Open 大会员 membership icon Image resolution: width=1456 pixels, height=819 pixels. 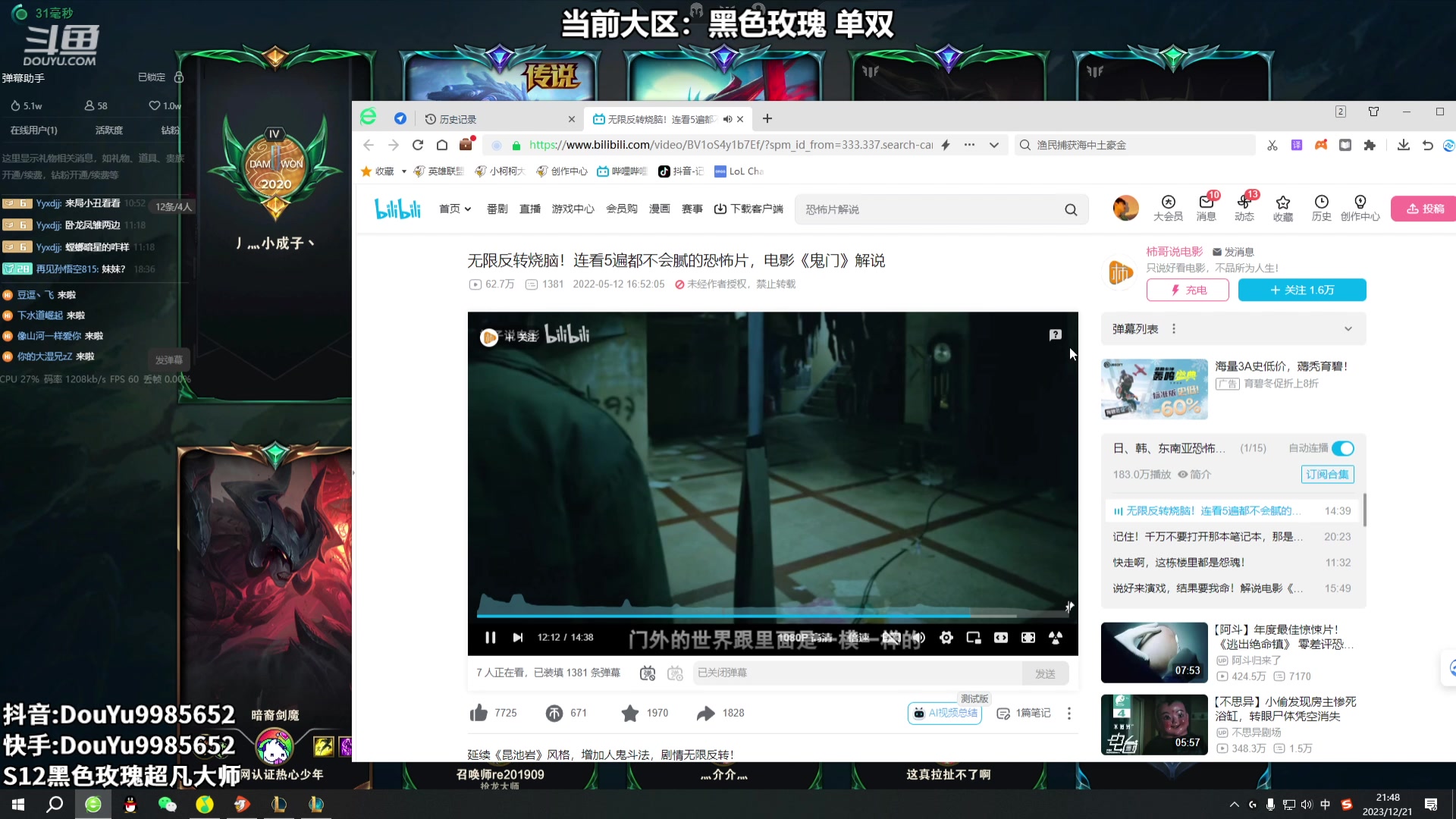click(1168, 207)
